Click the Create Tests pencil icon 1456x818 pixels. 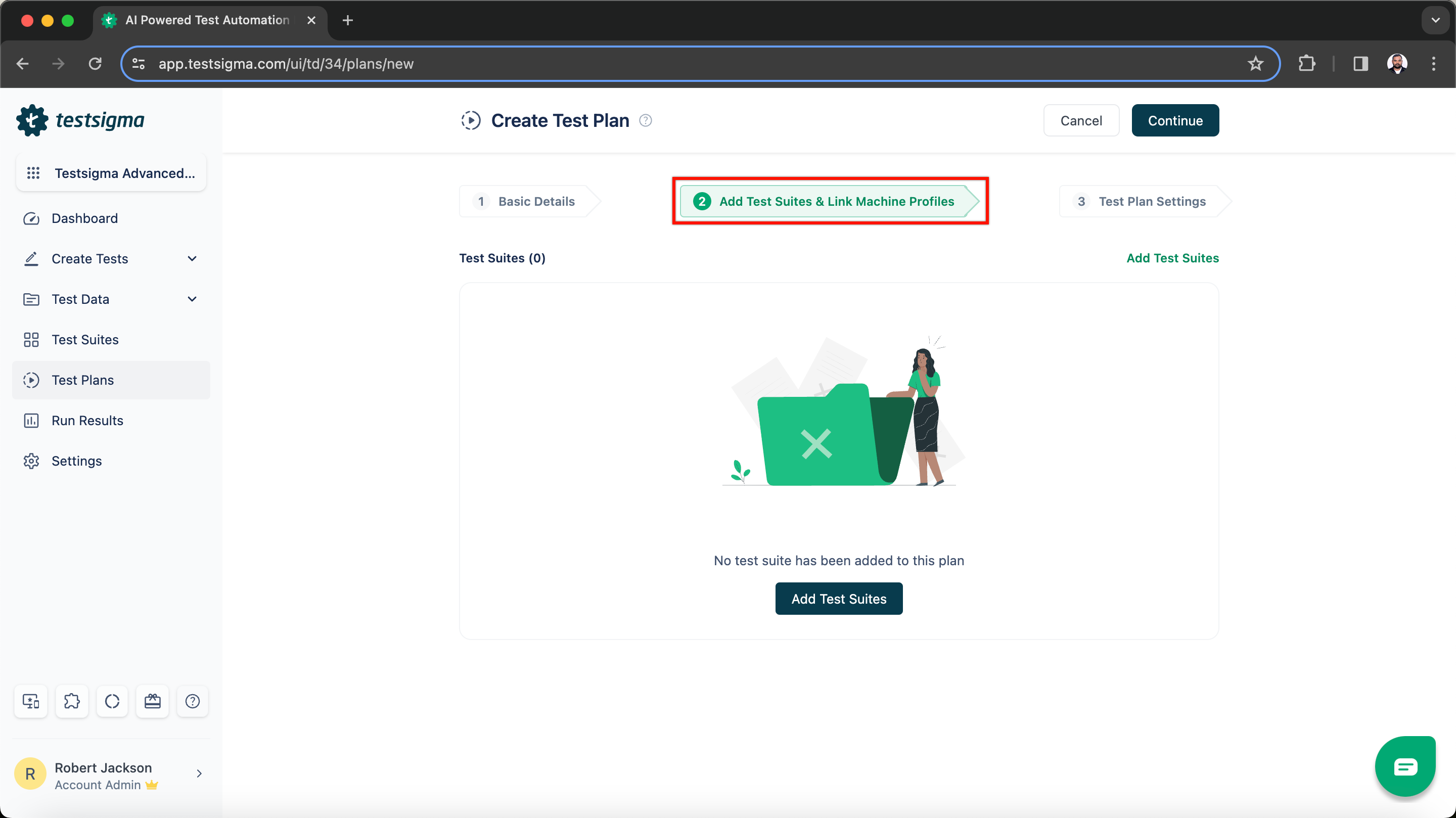(x=31, y=258)
